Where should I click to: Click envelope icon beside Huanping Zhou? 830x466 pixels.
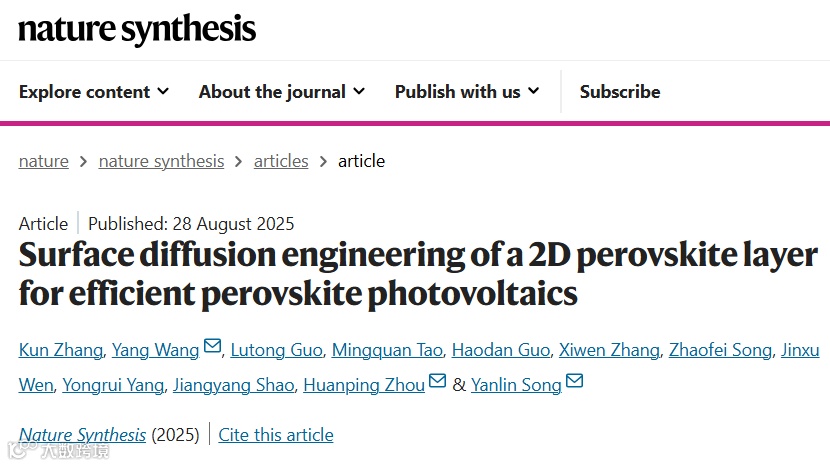click(437, 382)
